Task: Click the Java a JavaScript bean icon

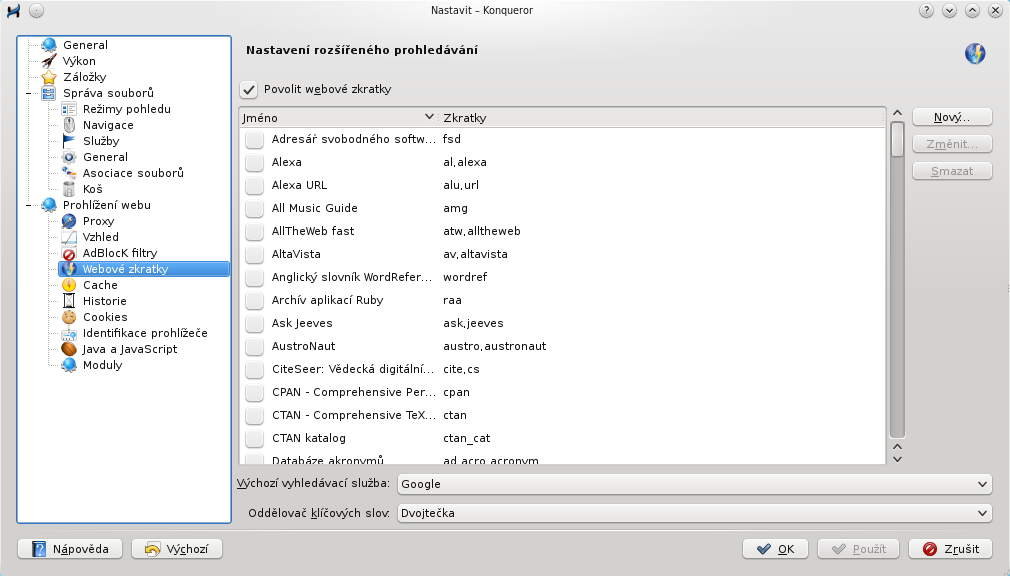Action: (69, 349)
